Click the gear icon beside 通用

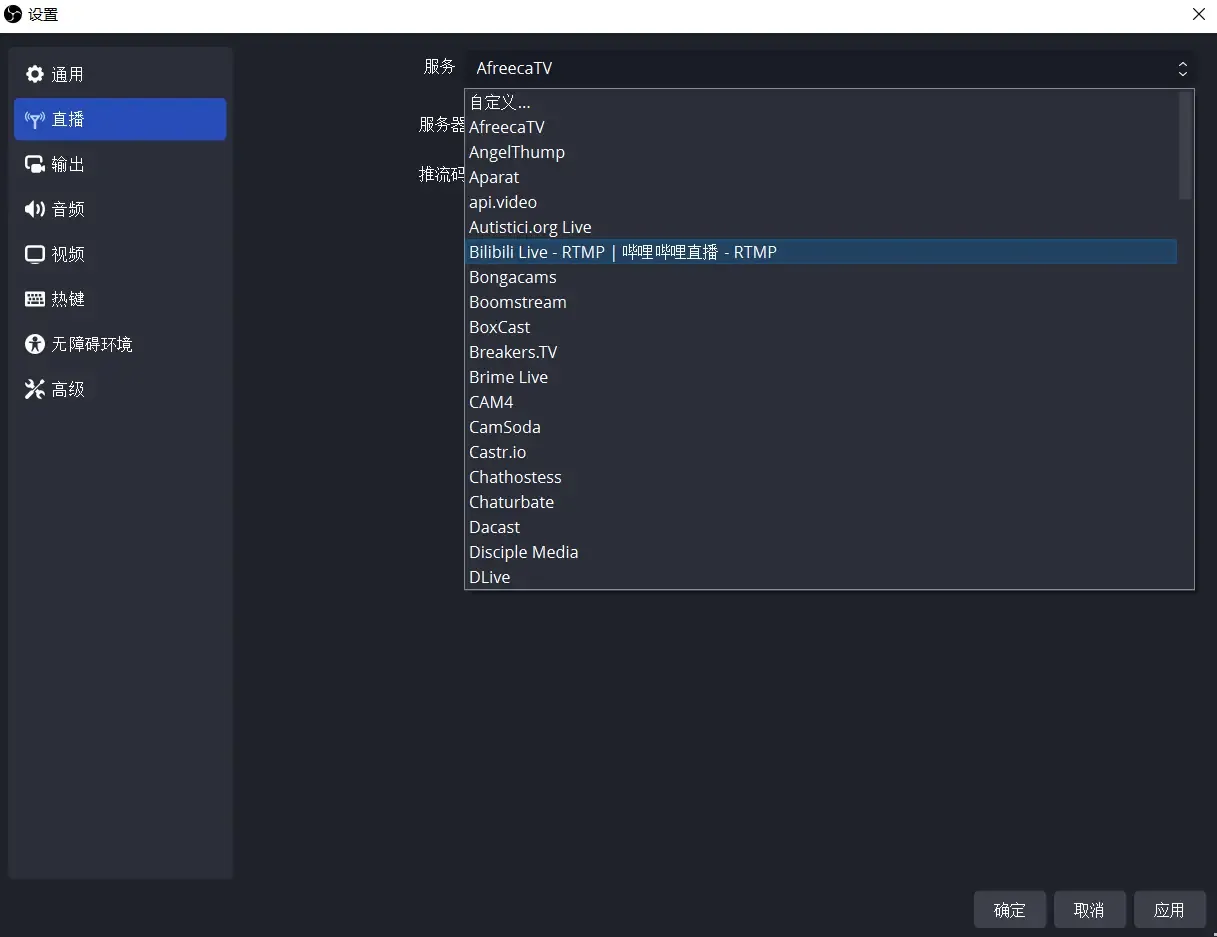point(35,74)
